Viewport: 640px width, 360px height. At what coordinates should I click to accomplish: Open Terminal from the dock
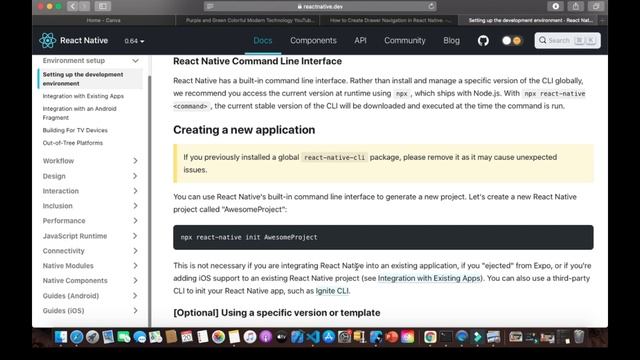(x=446, y=337)
